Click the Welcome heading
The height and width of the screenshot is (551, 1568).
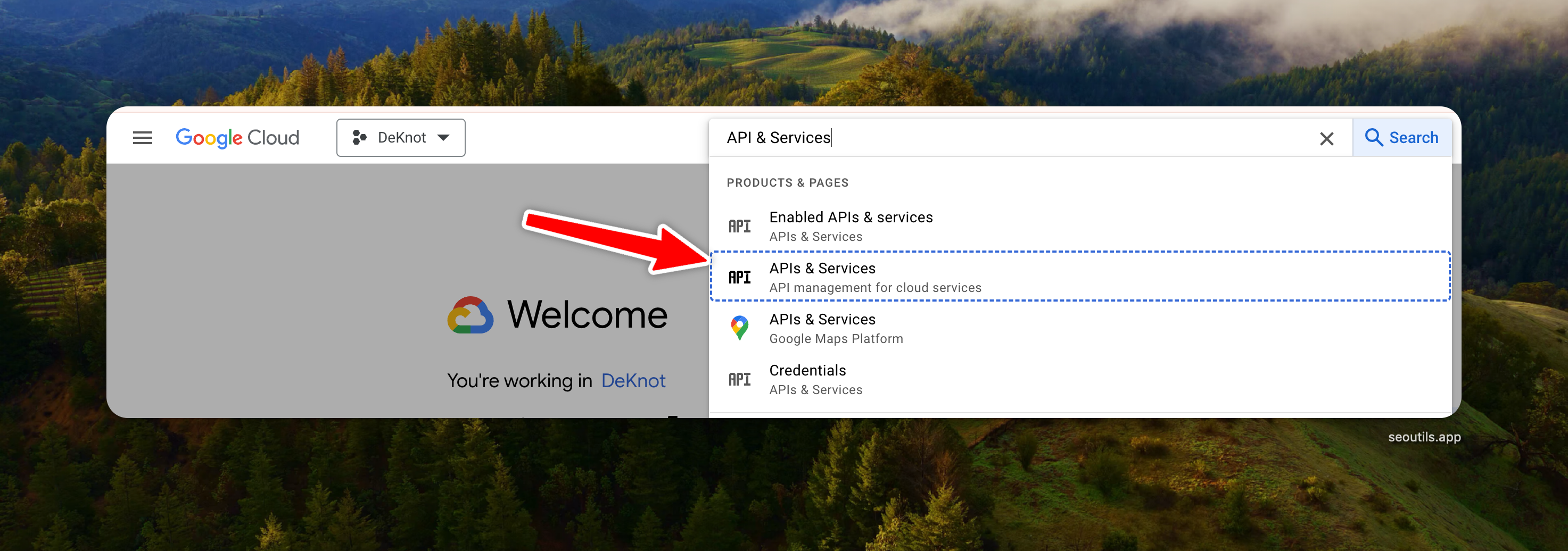pyautogui.click(x=587, y=315)
